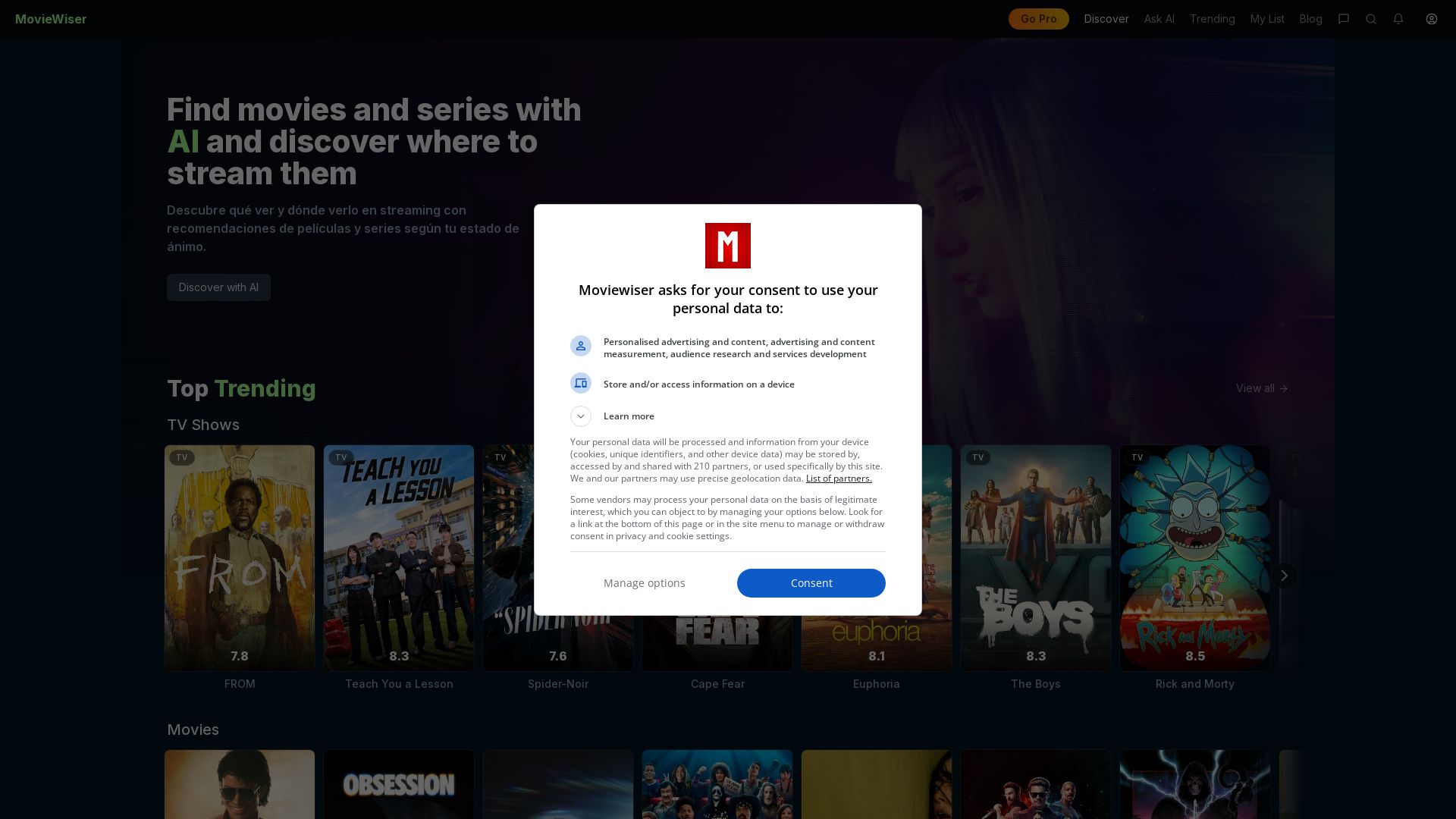Screen dimensions: 1456x819
Task: Open the List of partners link
Action: point(839,479)
